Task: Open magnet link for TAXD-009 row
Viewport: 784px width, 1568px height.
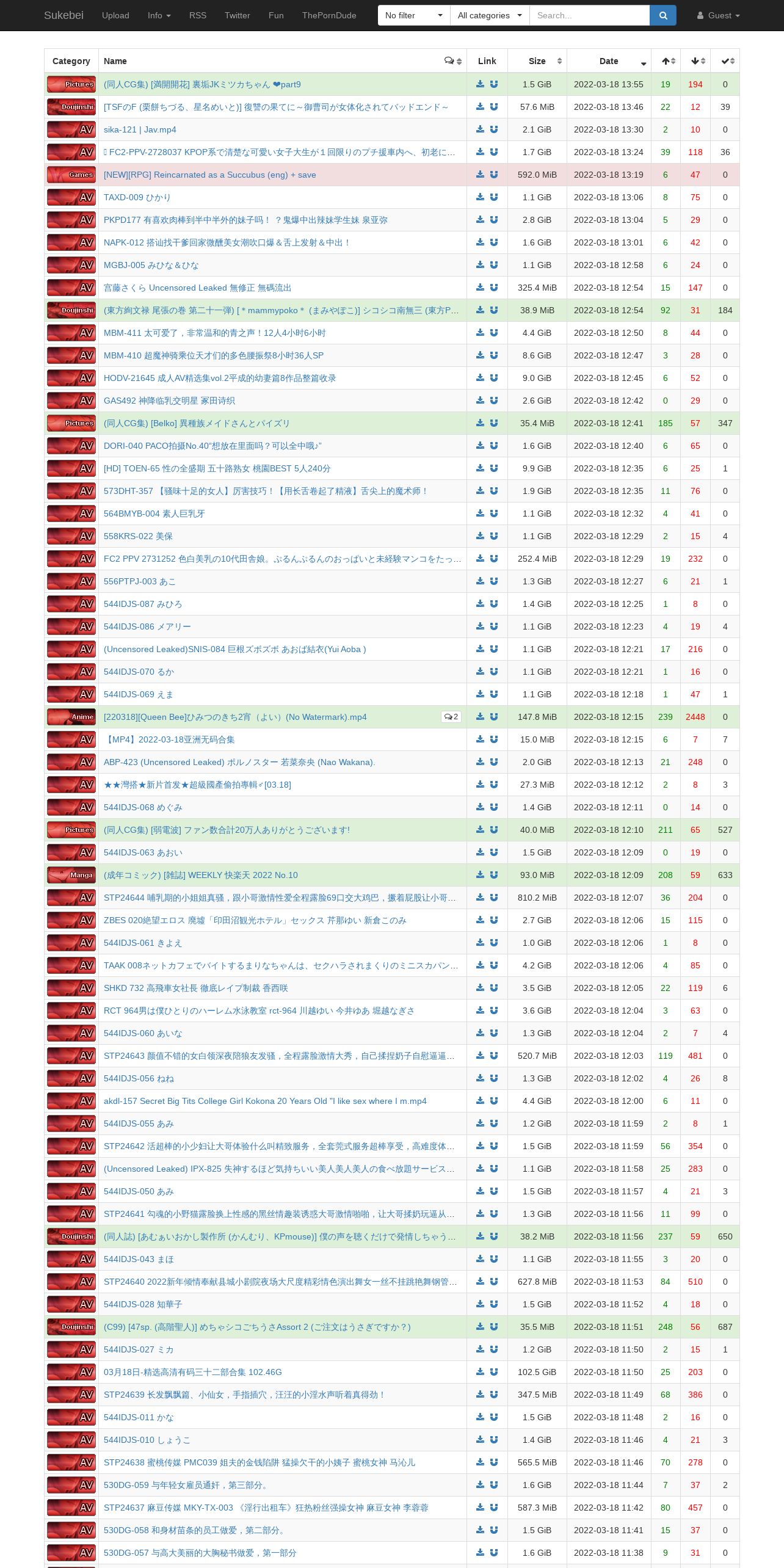Action: click(494, 197)
